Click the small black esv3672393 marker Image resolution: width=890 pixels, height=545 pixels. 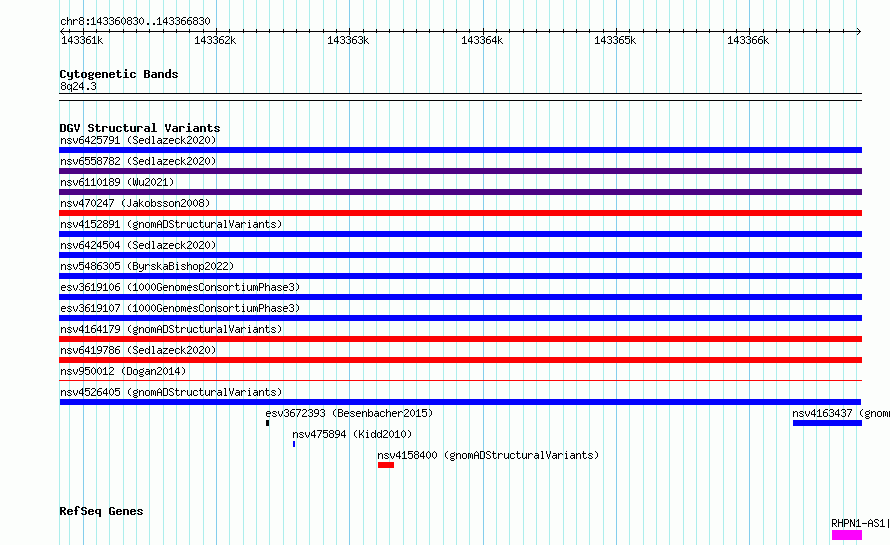(267, 423)
